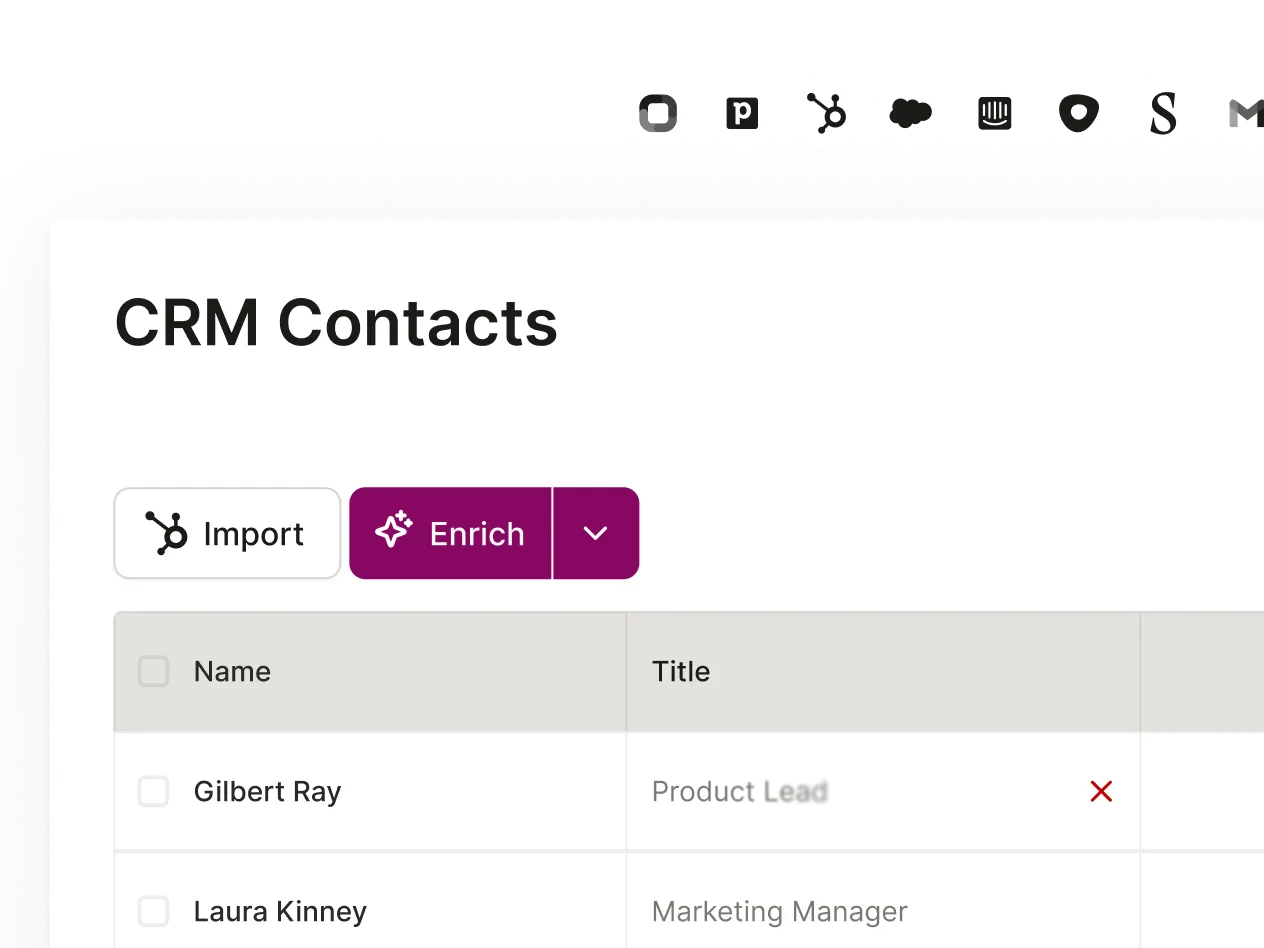Click the sparkle icon on the Enrich button
The image size is (1264, 948).
tap(394, 531)
